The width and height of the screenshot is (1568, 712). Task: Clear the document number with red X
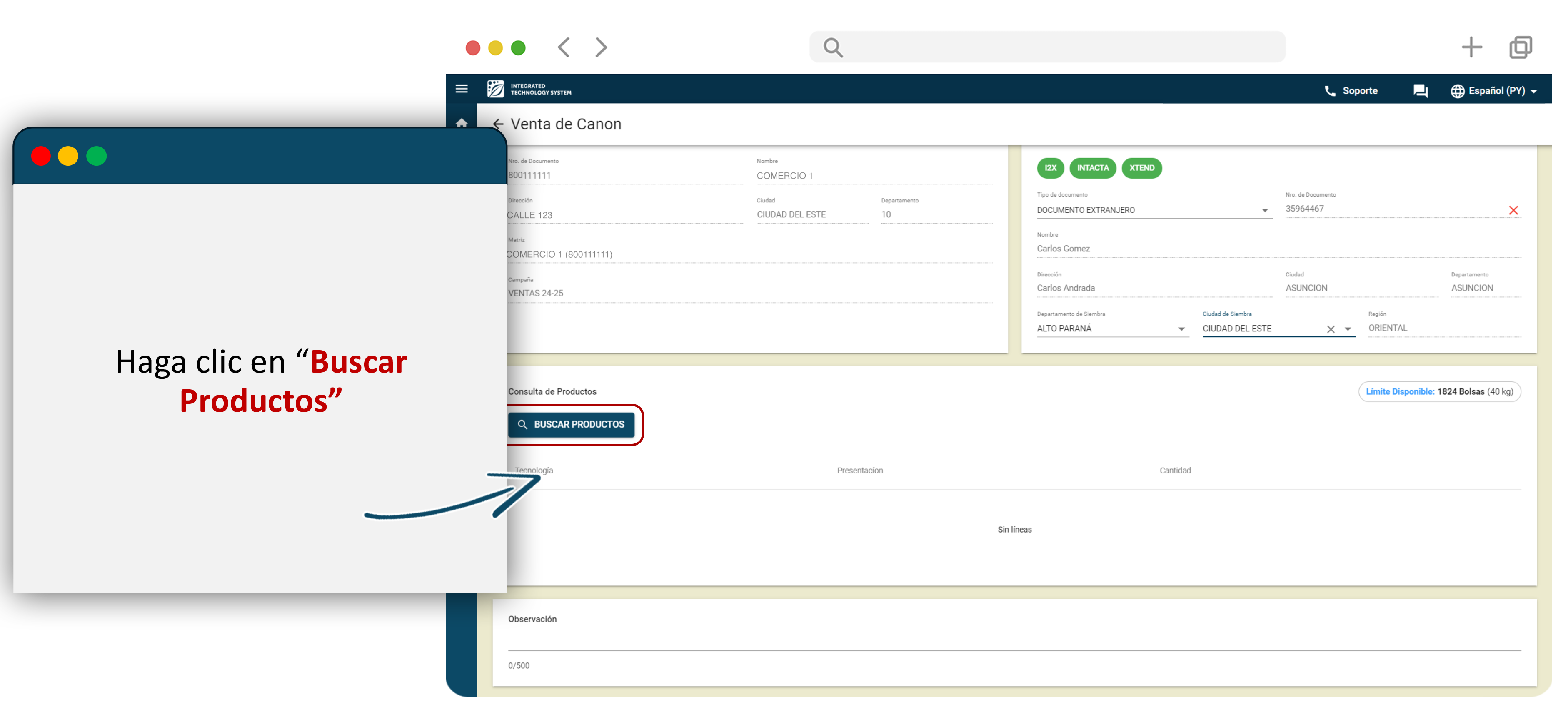tap(1513, 210)
